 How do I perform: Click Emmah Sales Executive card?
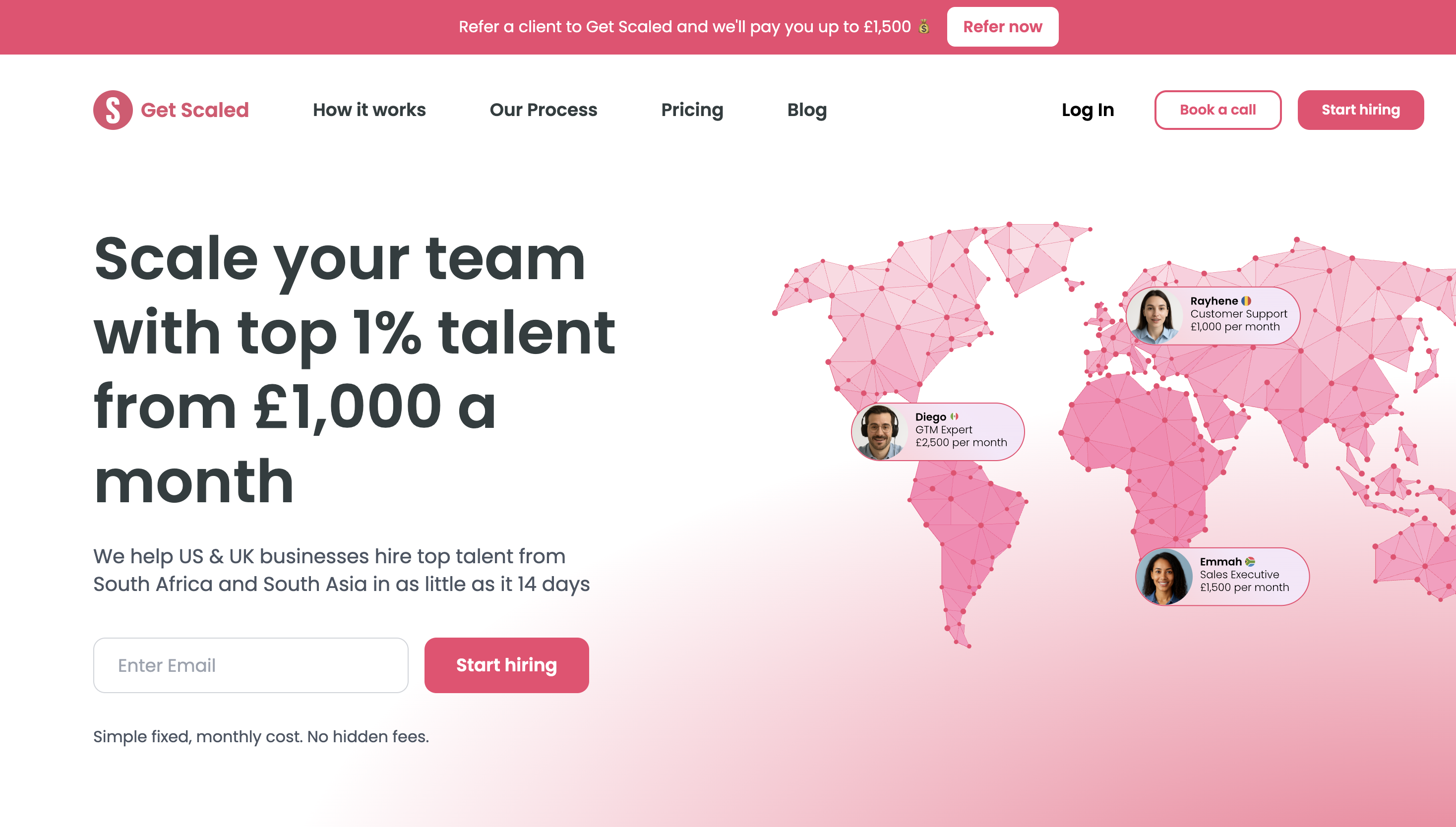pos(1222,577)
